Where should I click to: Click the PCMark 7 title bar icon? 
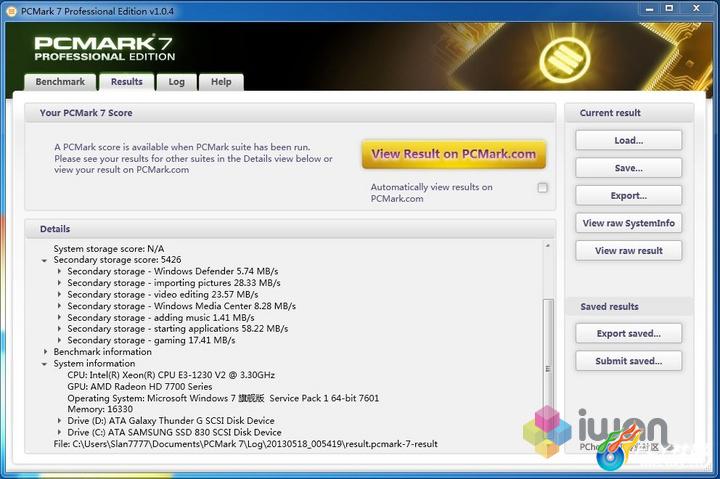[11, 11]
